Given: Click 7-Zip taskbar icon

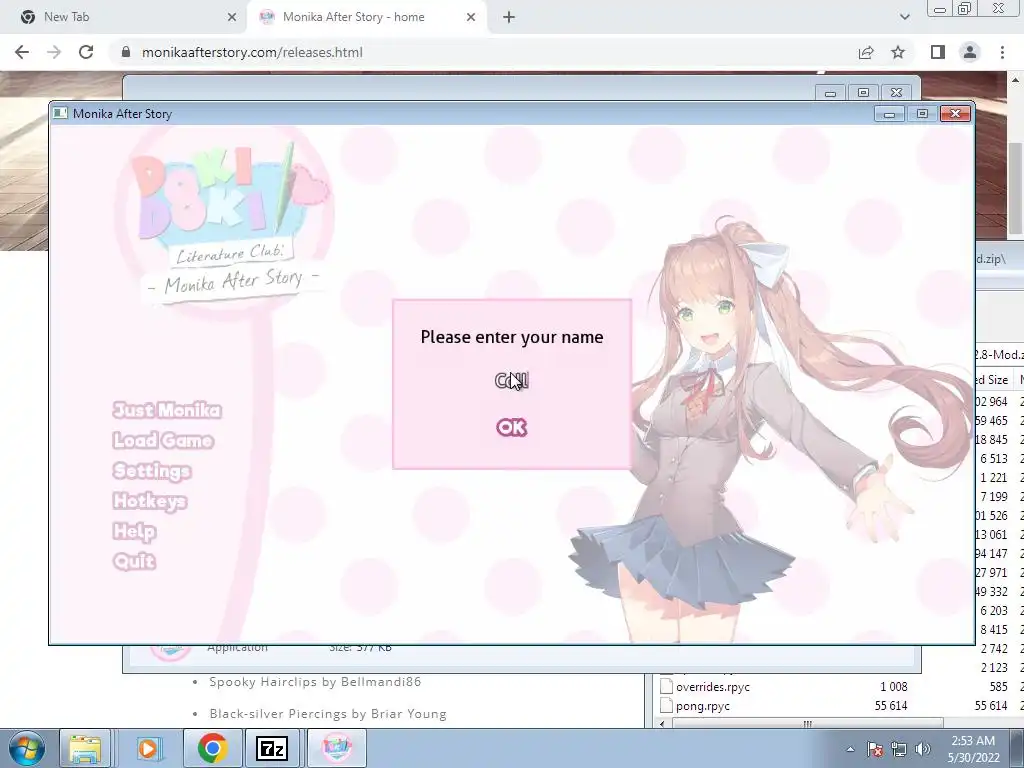Looking at the screenshot, I should 272,748.
